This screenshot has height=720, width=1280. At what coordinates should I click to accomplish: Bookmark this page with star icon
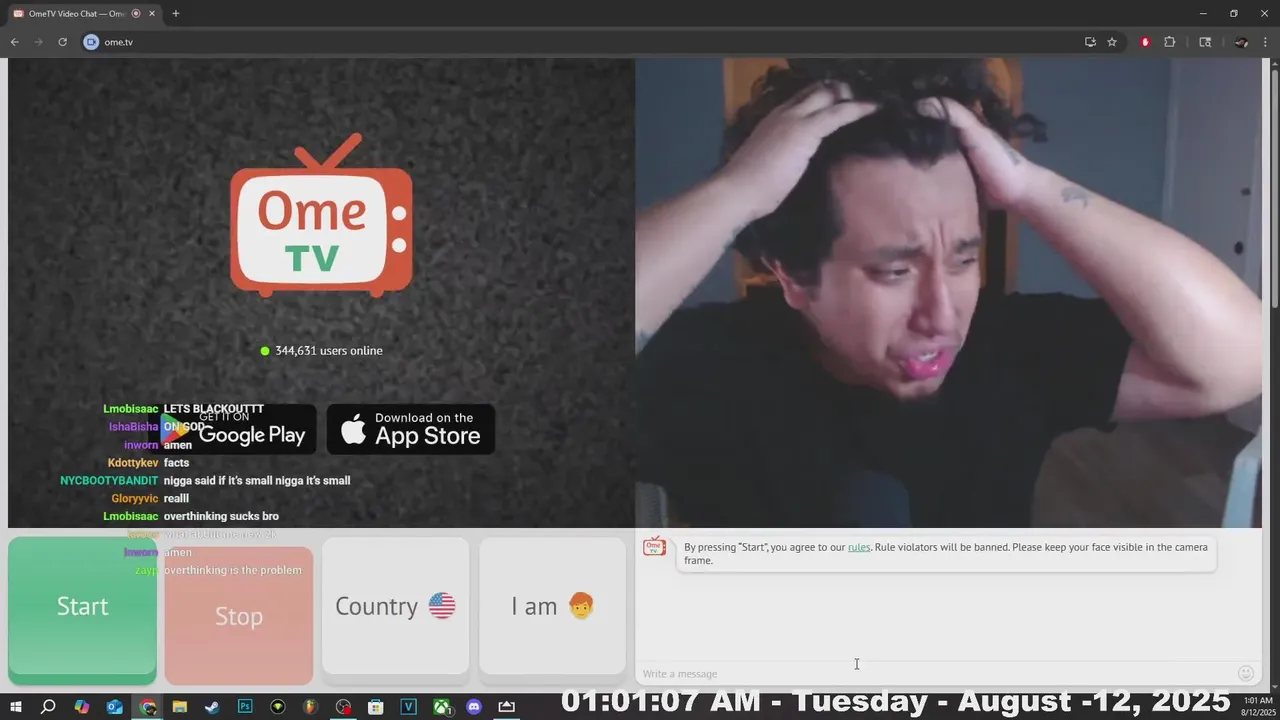click(1112, 42)
